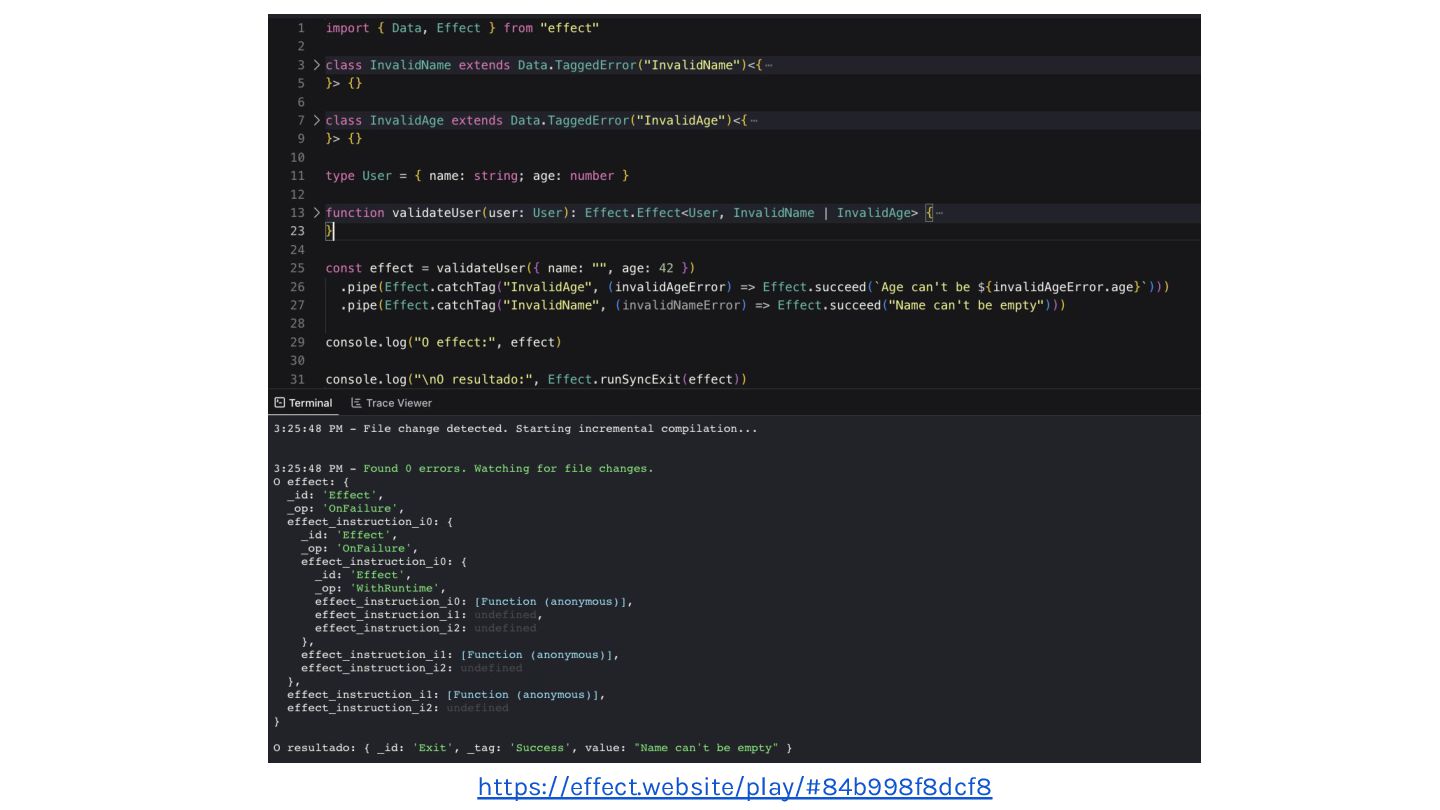Click the 'O resultado' output line
The image size is (1440, 810).
point(532,748)
